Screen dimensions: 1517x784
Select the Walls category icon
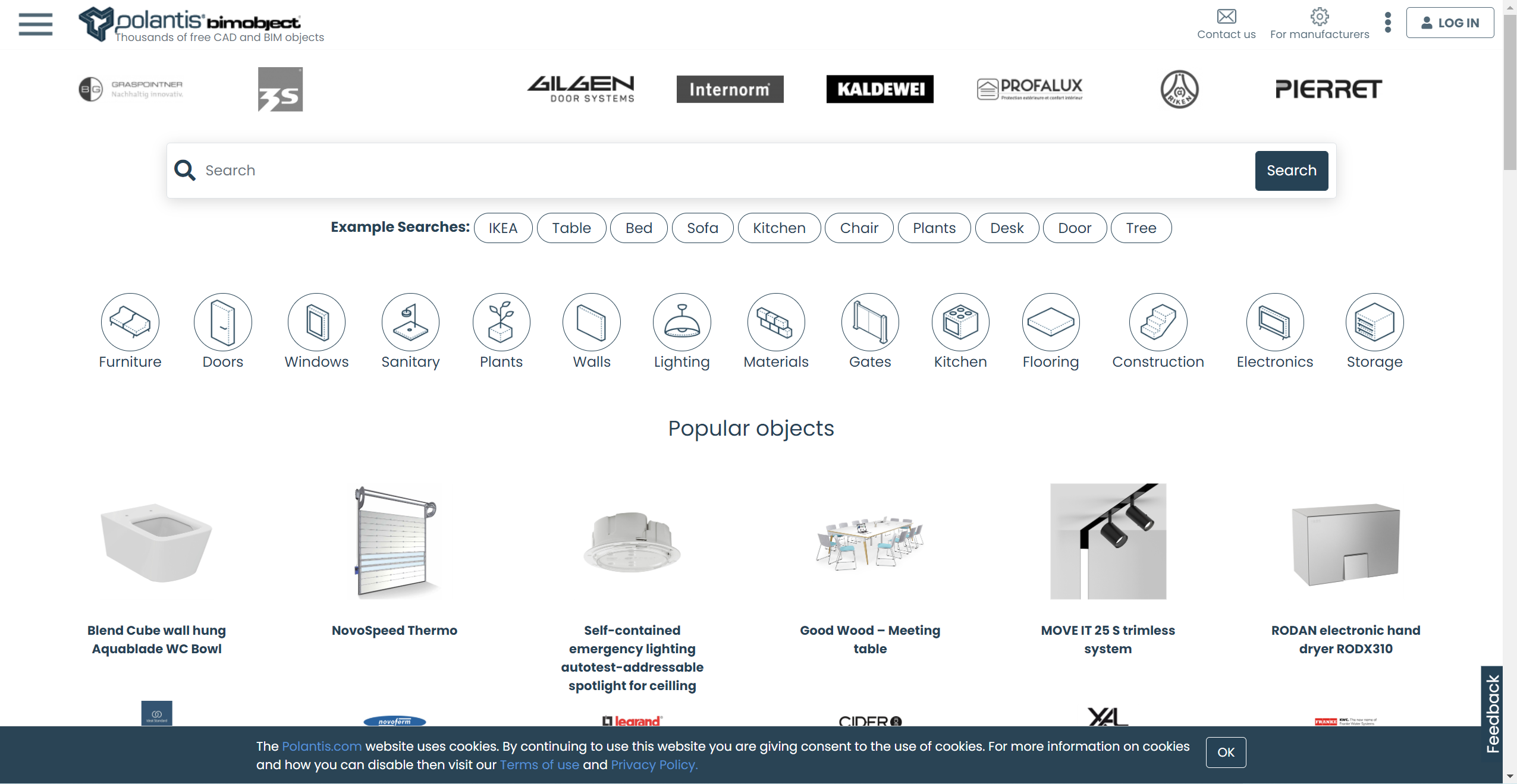coord(592,322)
